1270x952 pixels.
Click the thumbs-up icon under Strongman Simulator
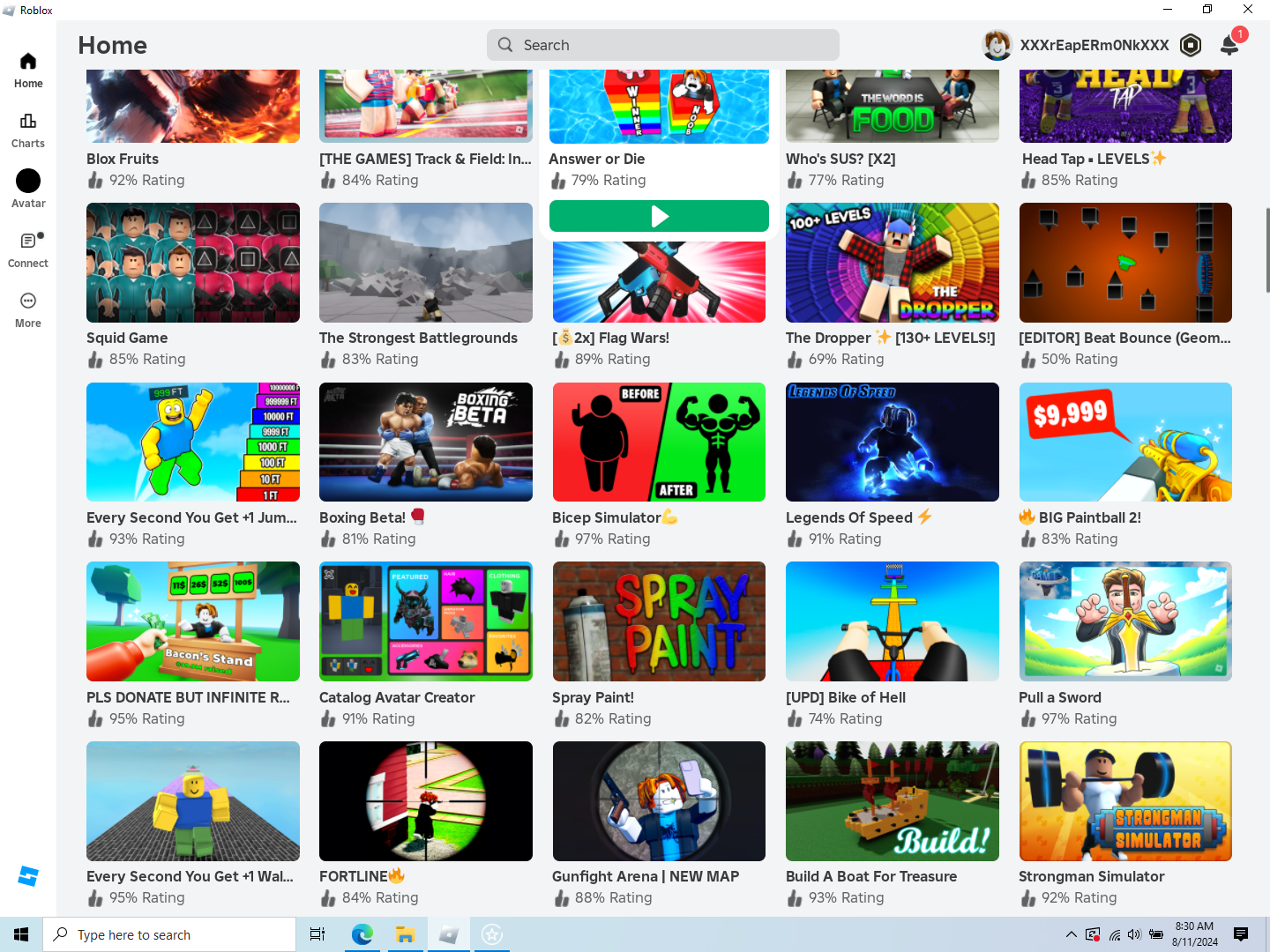pos(1028,897)
